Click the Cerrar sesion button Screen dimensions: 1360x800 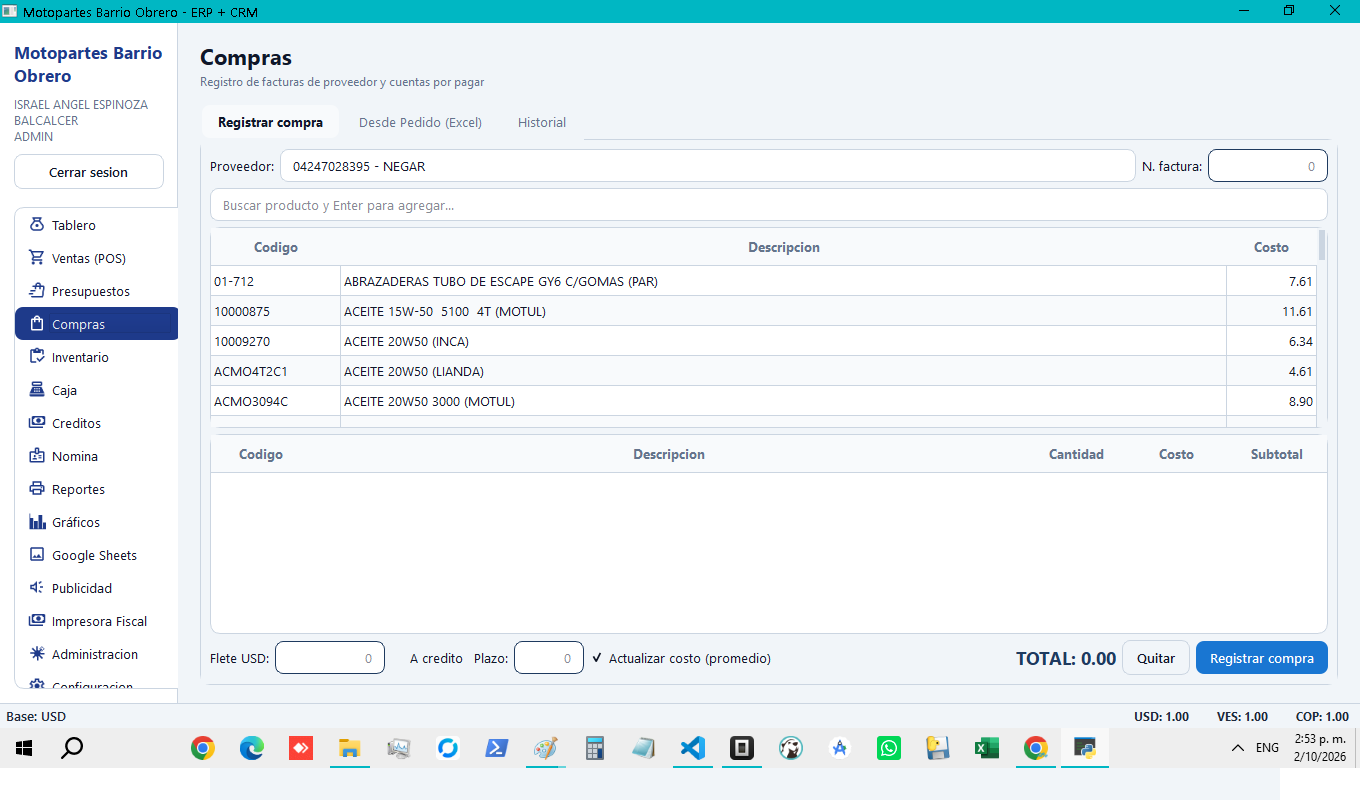[89, 172]
